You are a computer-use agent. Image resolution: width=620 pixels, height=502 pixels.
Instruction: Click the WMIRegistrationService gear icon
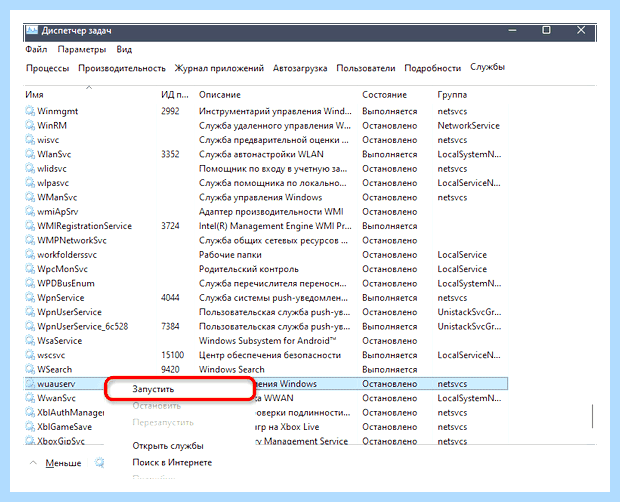point(30,226)
